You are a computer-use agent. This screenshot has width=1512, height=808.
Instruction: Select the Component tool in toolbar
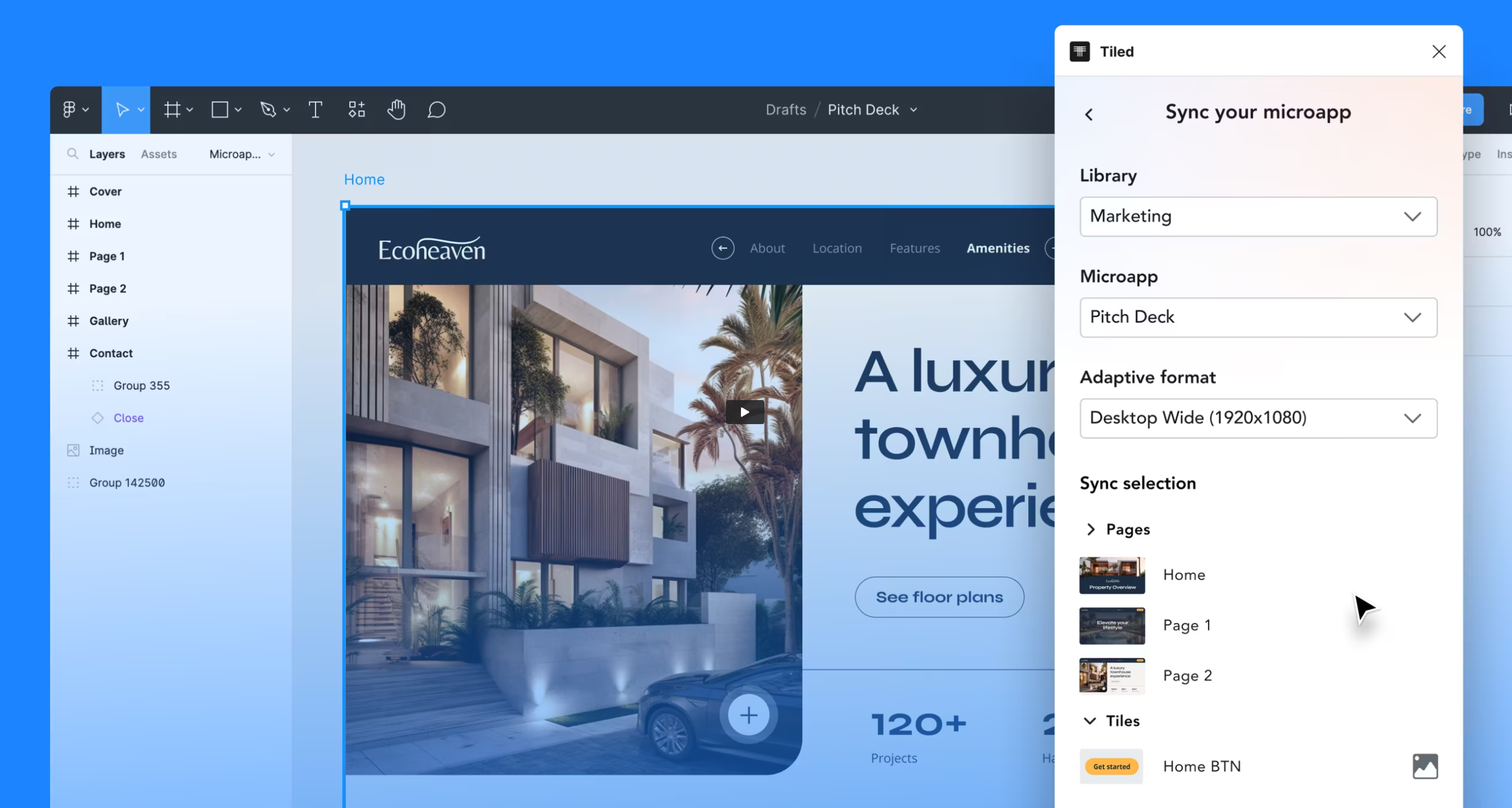click(x=356, y=109)
